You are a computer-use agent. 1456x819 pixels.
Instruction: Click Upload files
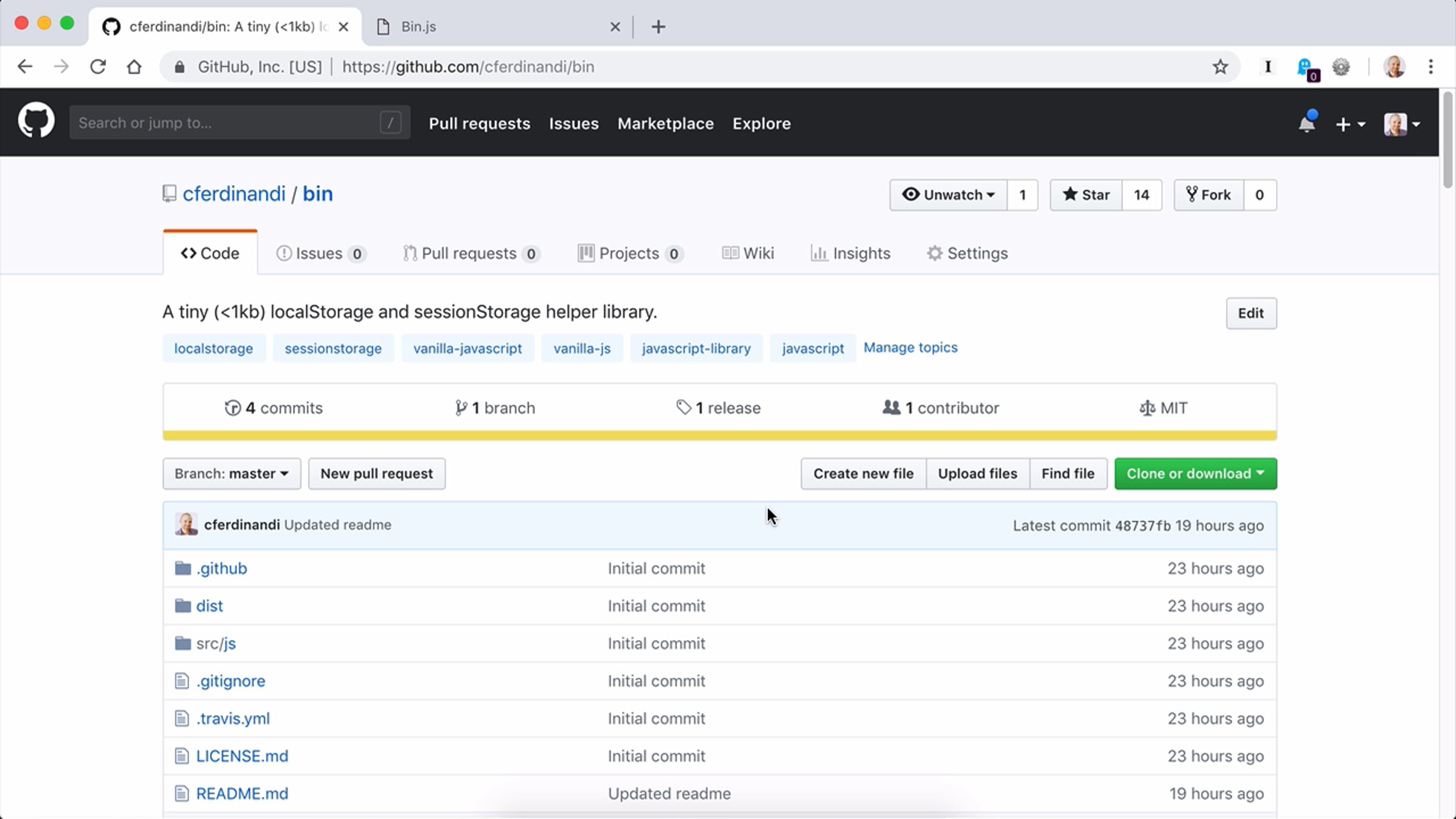pos(977,474)
